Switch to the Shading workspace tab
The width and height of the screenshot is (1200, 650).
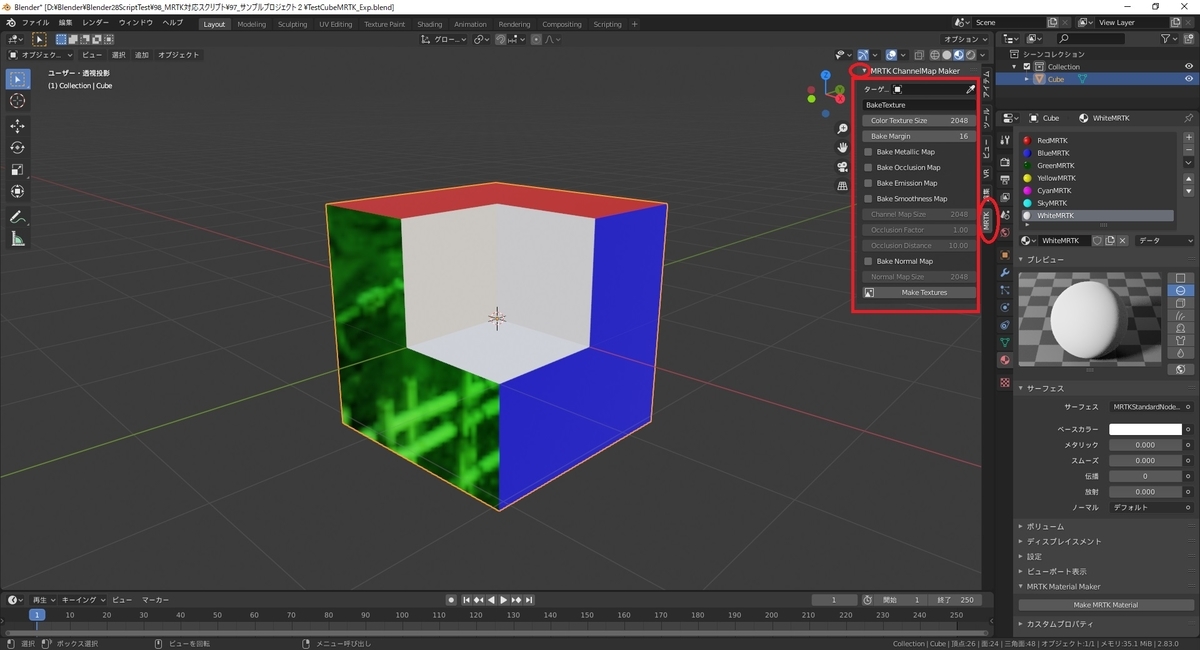click(x=430, y=24)
